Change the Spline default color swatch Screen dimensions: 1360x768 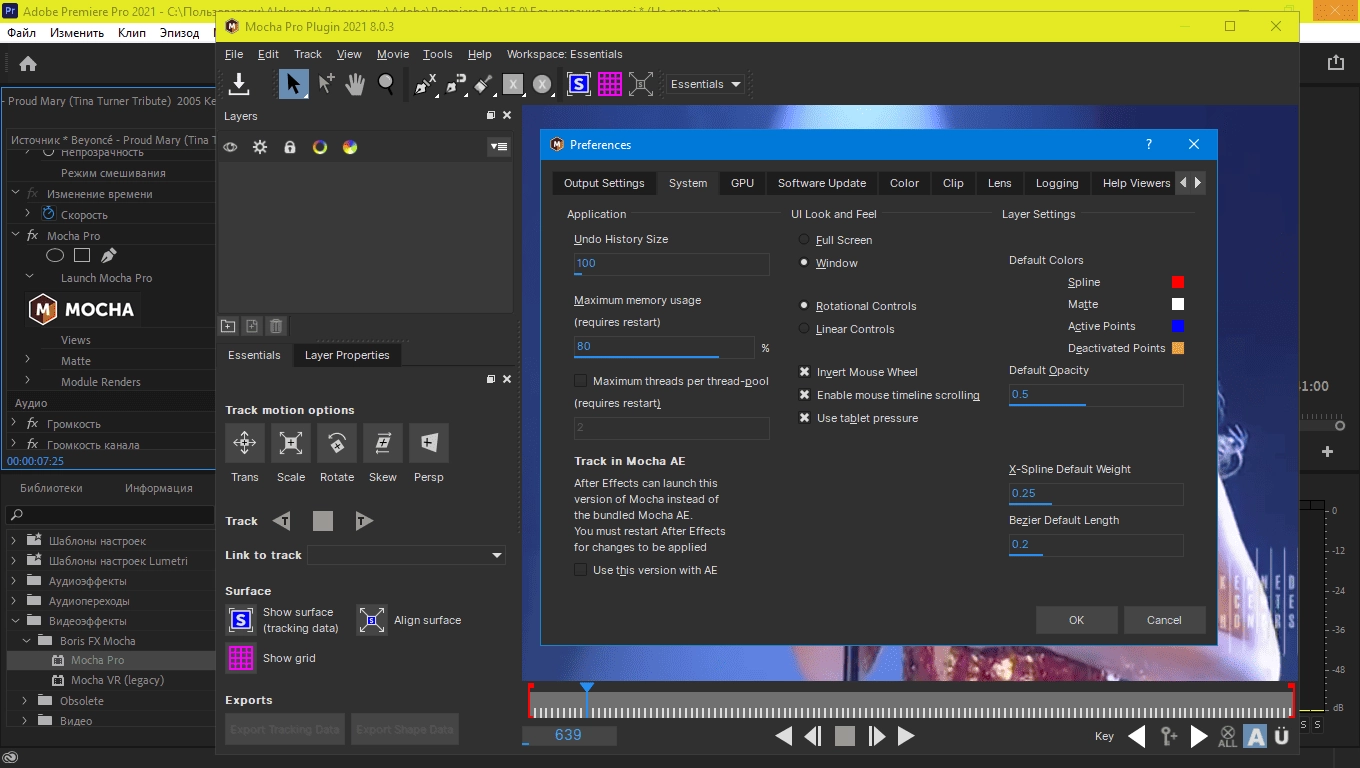click(x=1178, y=282)
